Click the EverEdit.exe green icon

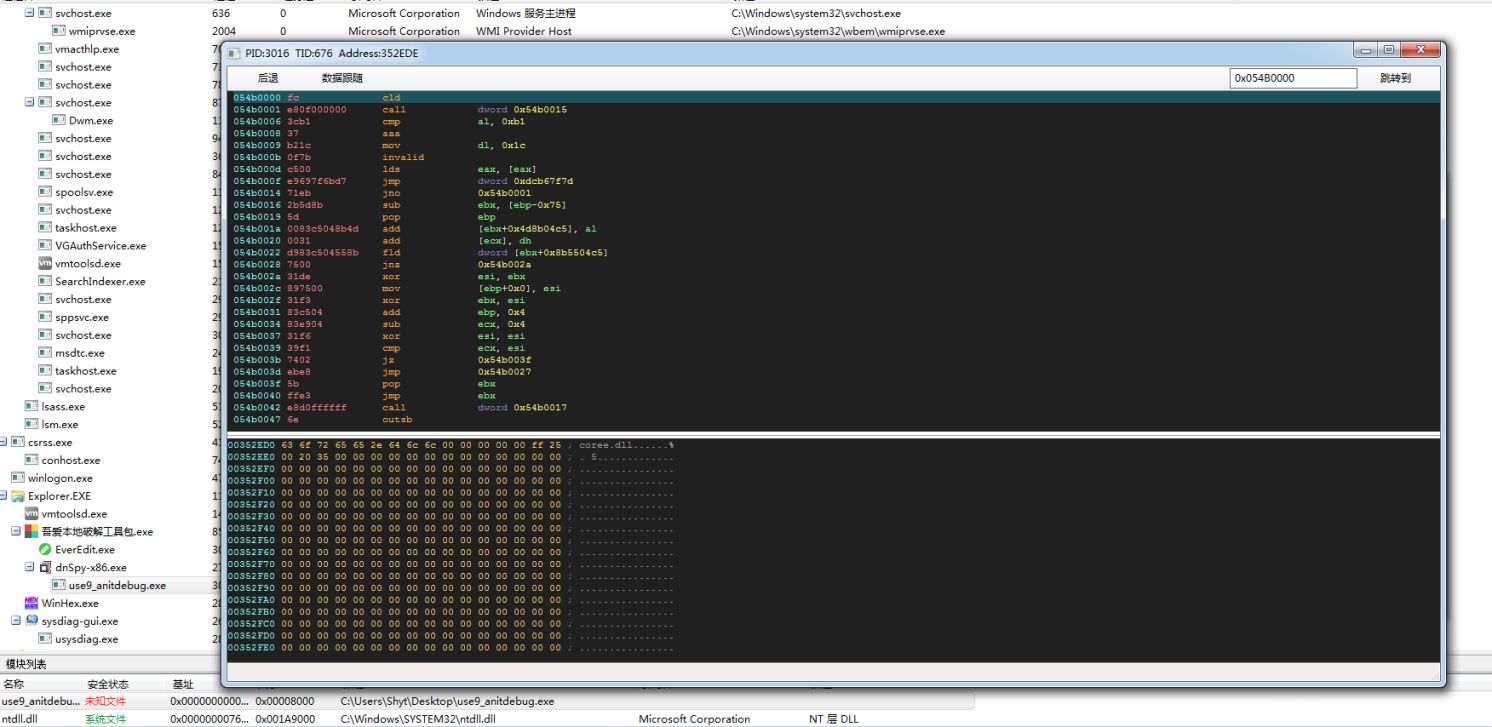(x=45, y=549)
